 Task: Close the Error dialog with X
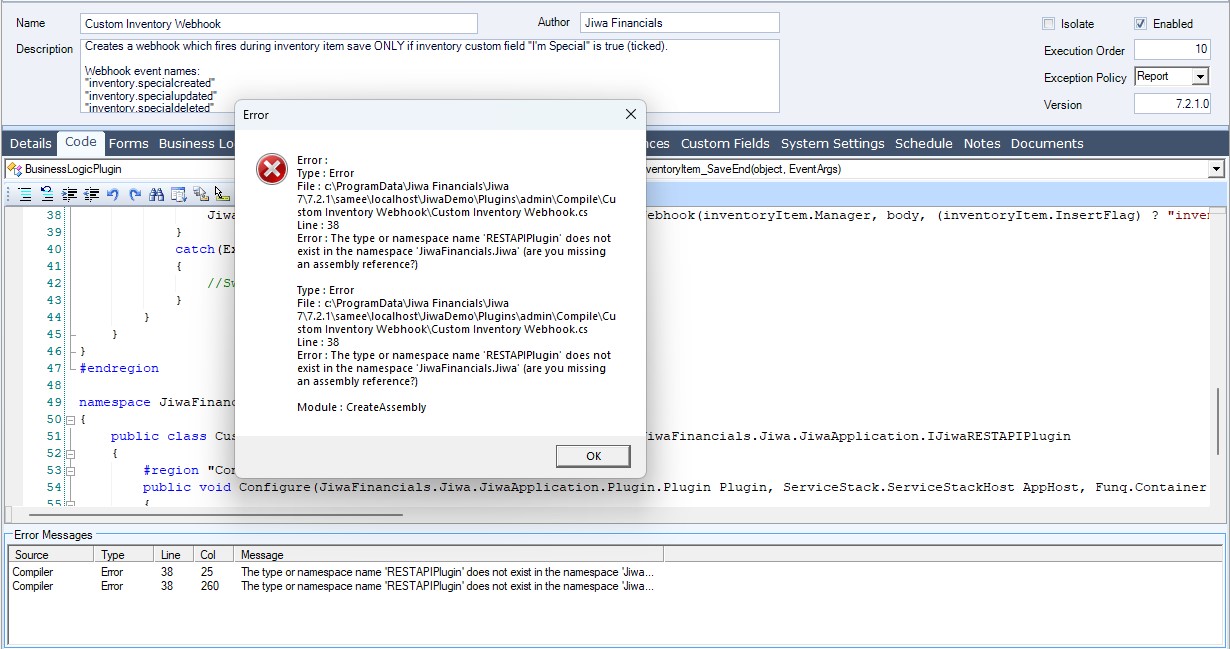click(630, 114)
